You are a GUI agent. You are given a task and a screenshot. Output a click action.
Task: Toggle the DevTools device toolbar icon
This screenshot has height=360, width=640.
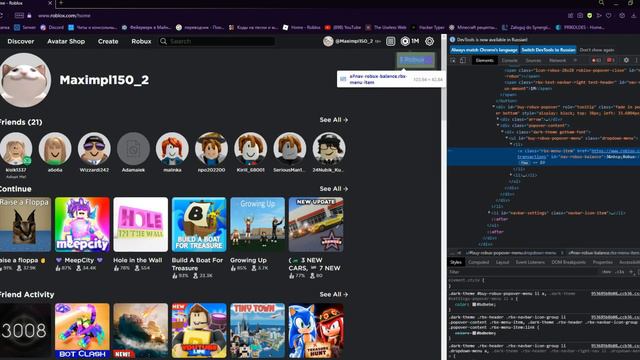coord(463,60)
